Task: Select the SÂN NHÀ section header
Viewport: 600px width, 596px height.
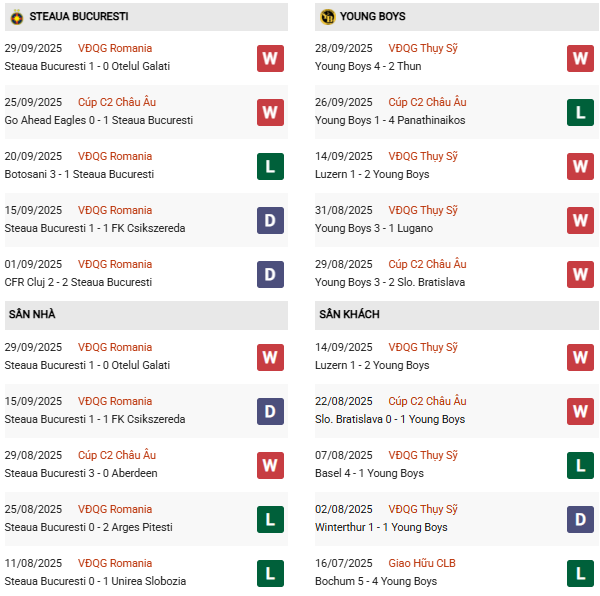Action: pyautogui.click(x=32, y=315)
